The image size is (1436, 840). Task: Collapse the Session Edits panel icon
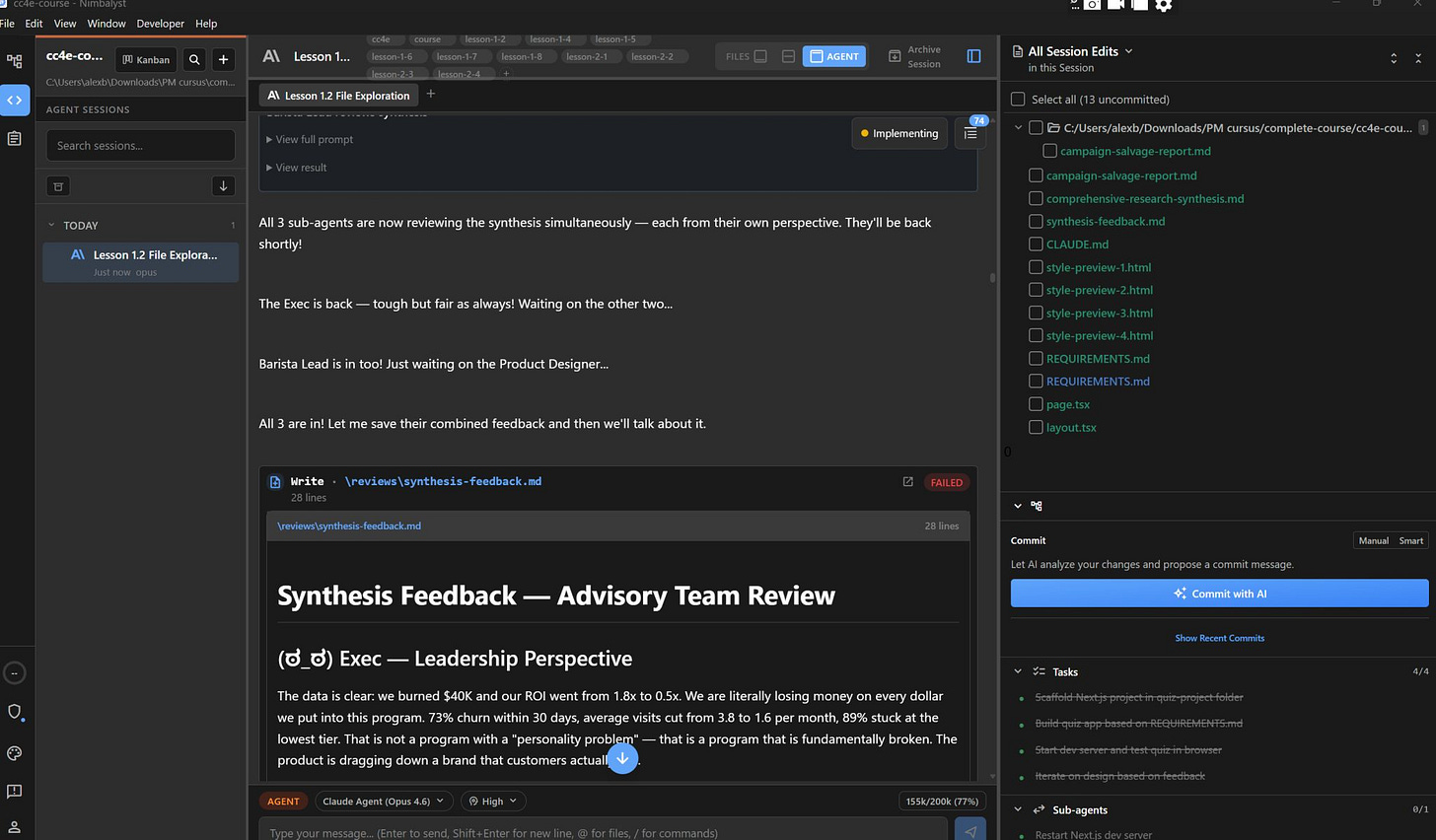pos(1418,58)
